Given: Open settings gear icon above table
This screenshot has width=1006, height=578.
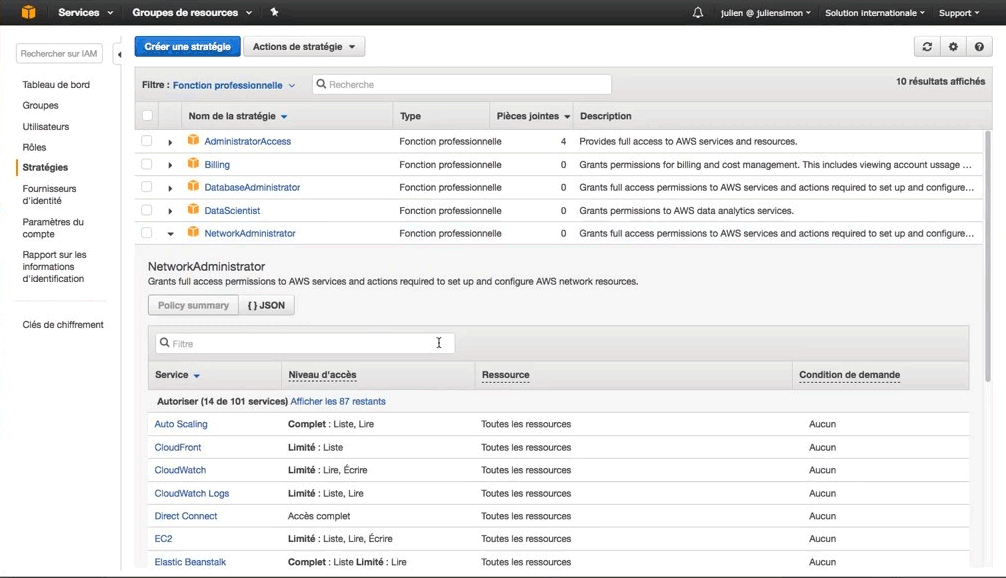Looking at the screenshot, I should coord(953,47).
